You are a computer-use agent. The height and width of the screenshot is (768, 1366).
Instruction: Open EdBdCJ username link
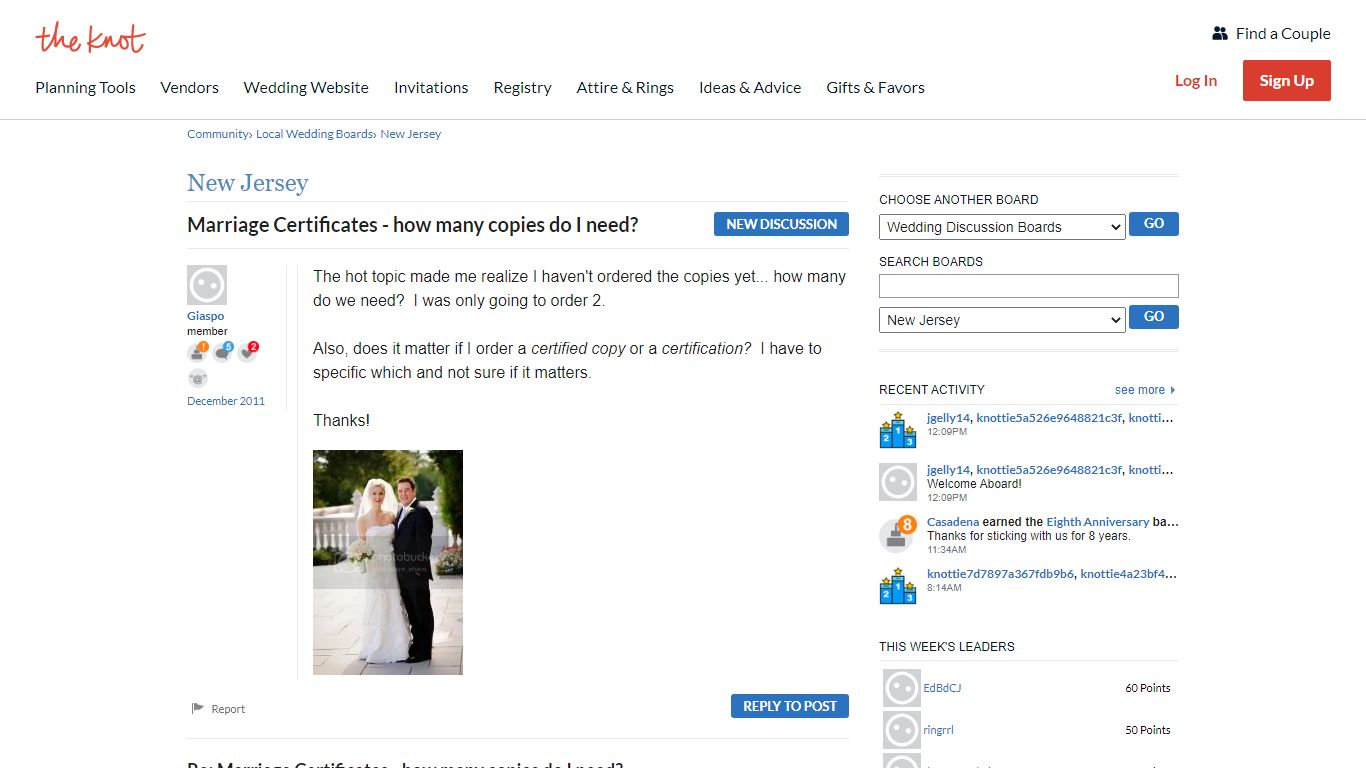point(942,688)
